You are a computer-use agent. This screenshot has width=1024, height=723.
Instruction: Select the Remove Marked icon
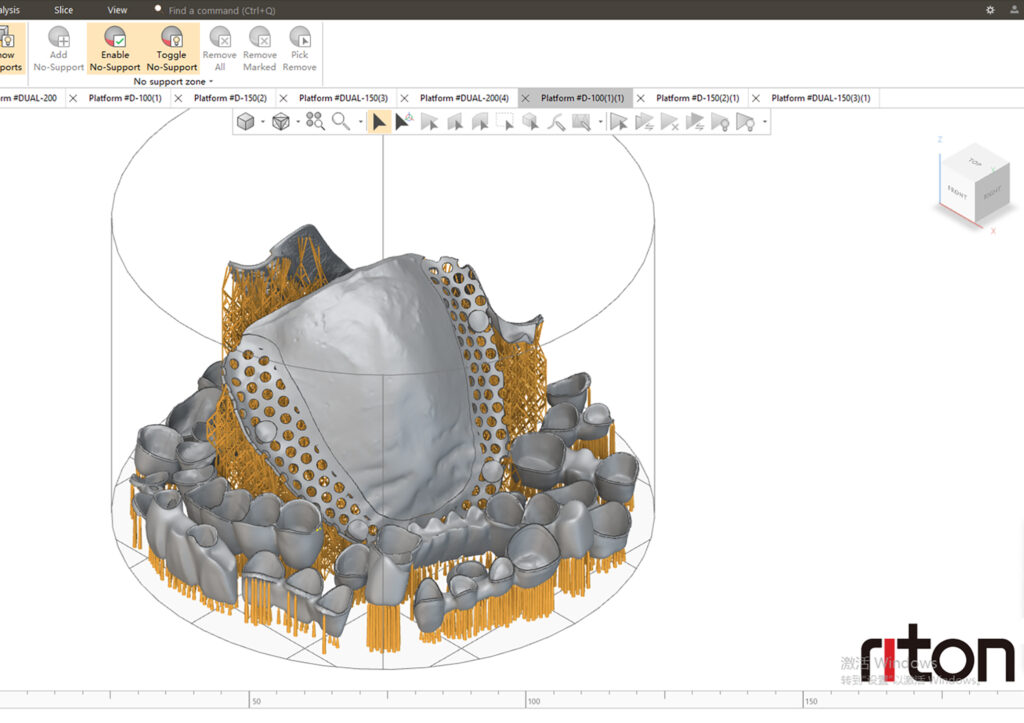click(x=260, y=48)
